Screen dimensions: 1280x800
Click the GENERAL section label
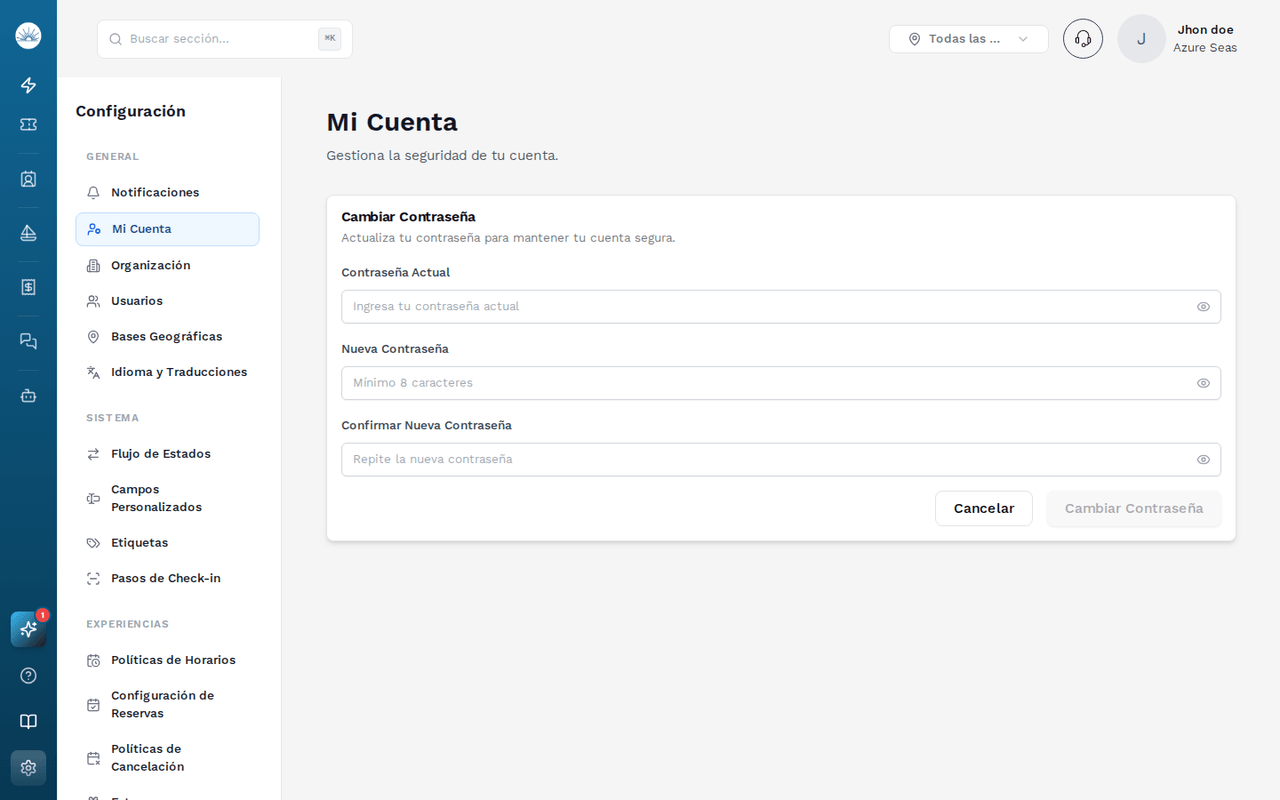[112, 157]
